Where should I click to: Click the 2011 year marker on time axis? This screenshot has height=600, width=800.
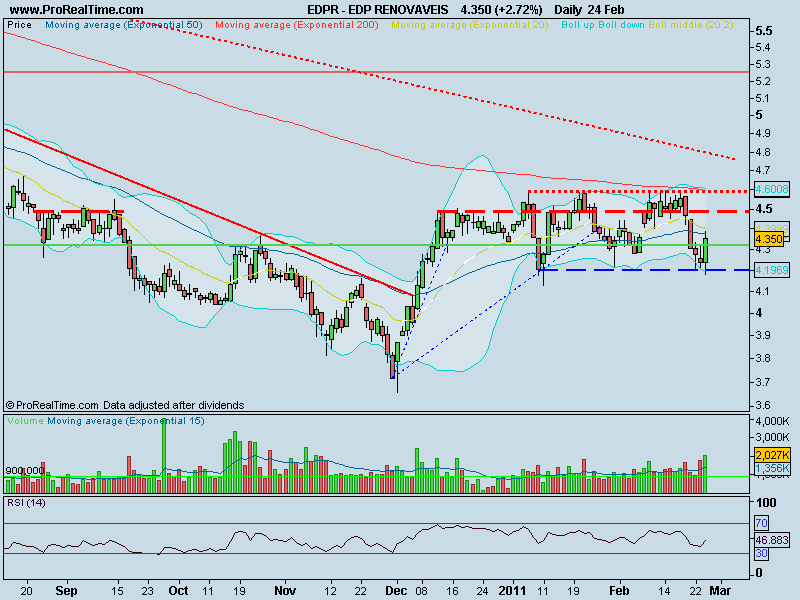pyautogui.click(x=512, y=591)
